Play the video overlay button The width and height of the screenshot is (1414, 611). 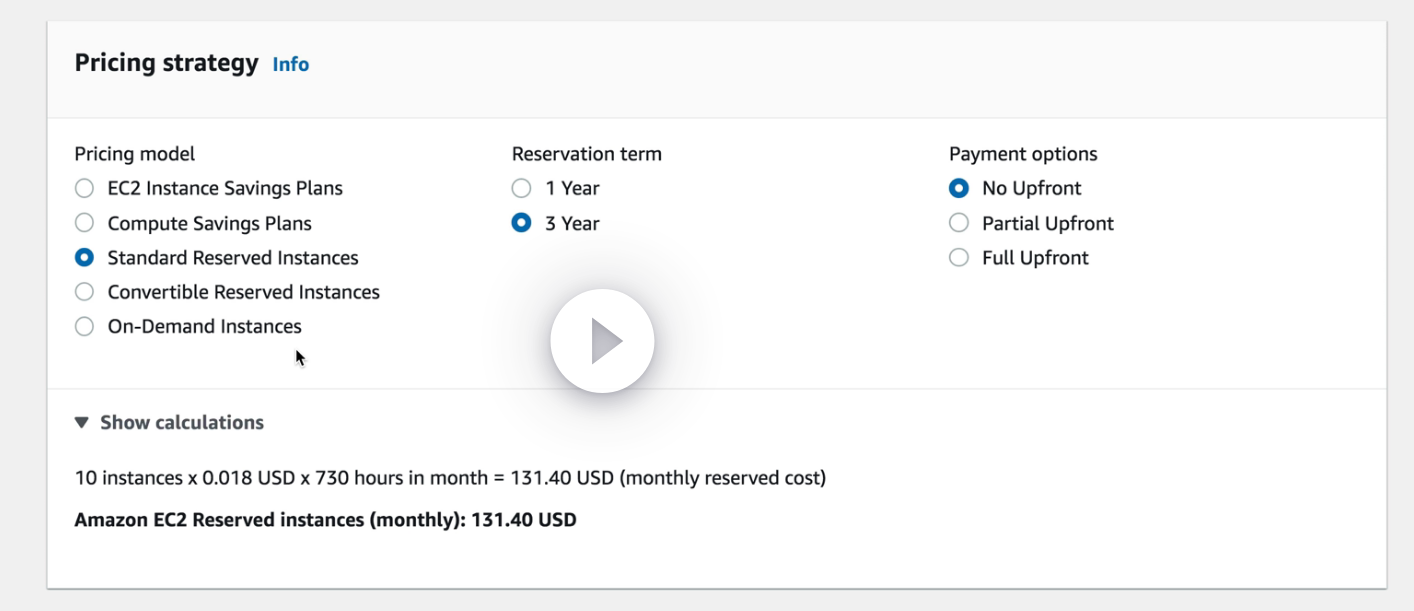coord(602,341)
